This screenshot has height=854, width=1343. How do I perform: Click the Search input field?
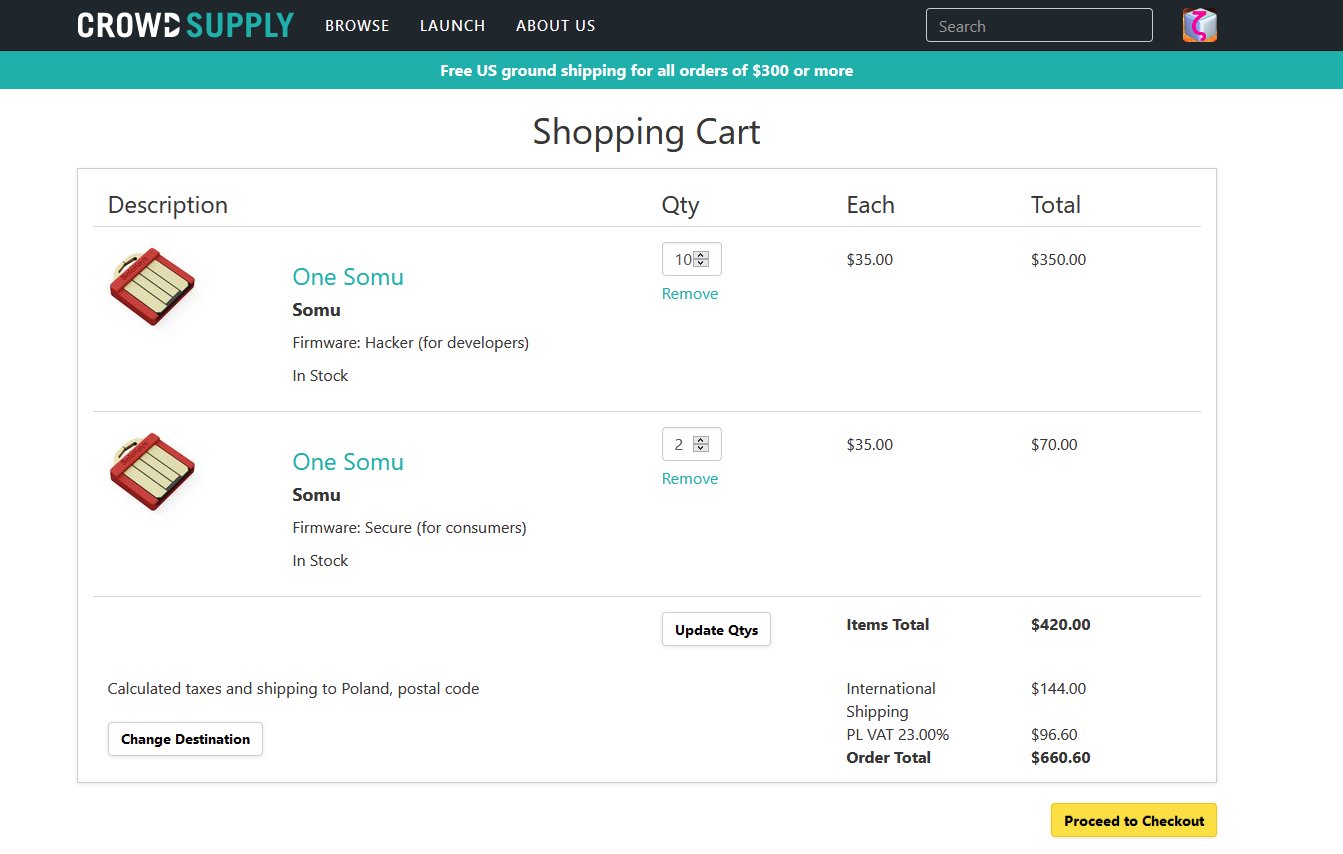coord(1038,26)
